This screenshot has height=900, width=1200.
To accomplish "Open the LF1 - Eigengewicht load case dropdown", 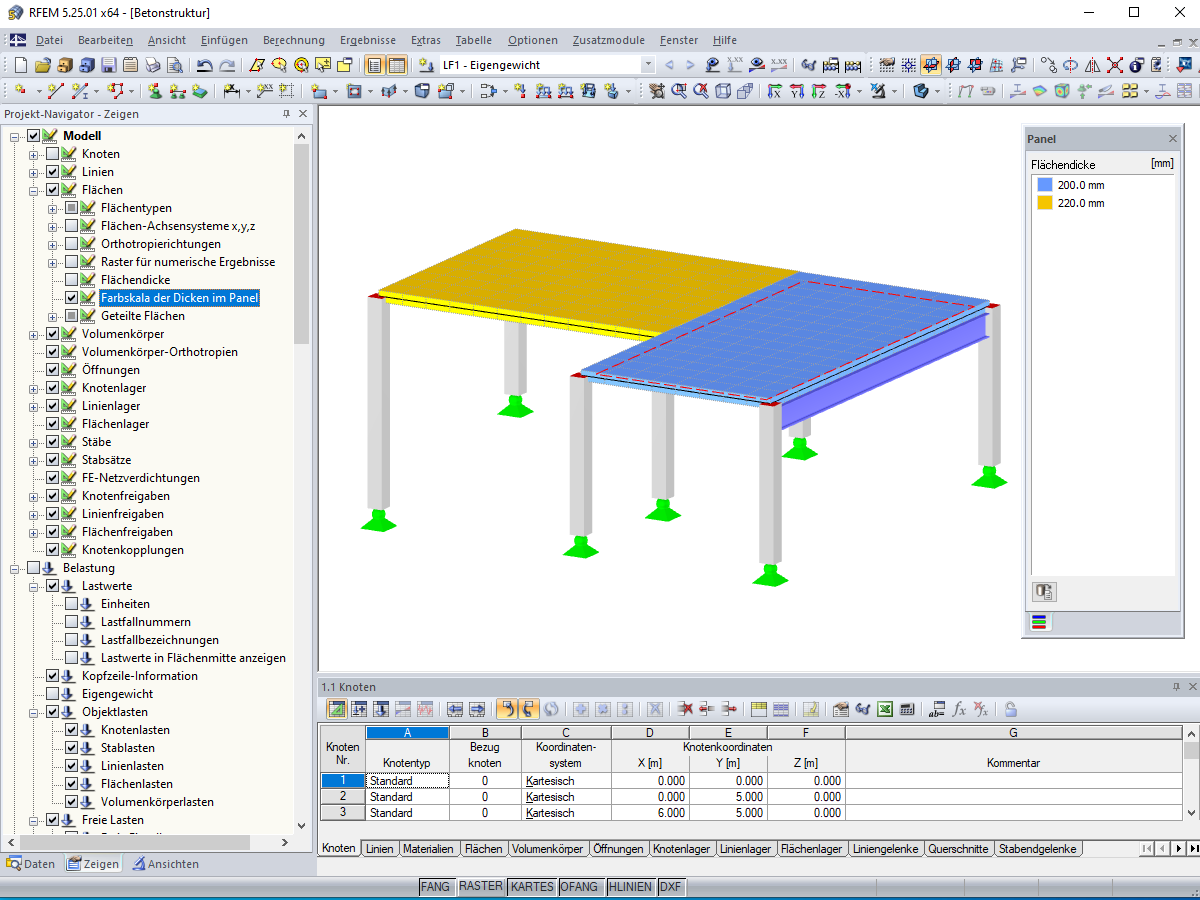I will point(648,65).
